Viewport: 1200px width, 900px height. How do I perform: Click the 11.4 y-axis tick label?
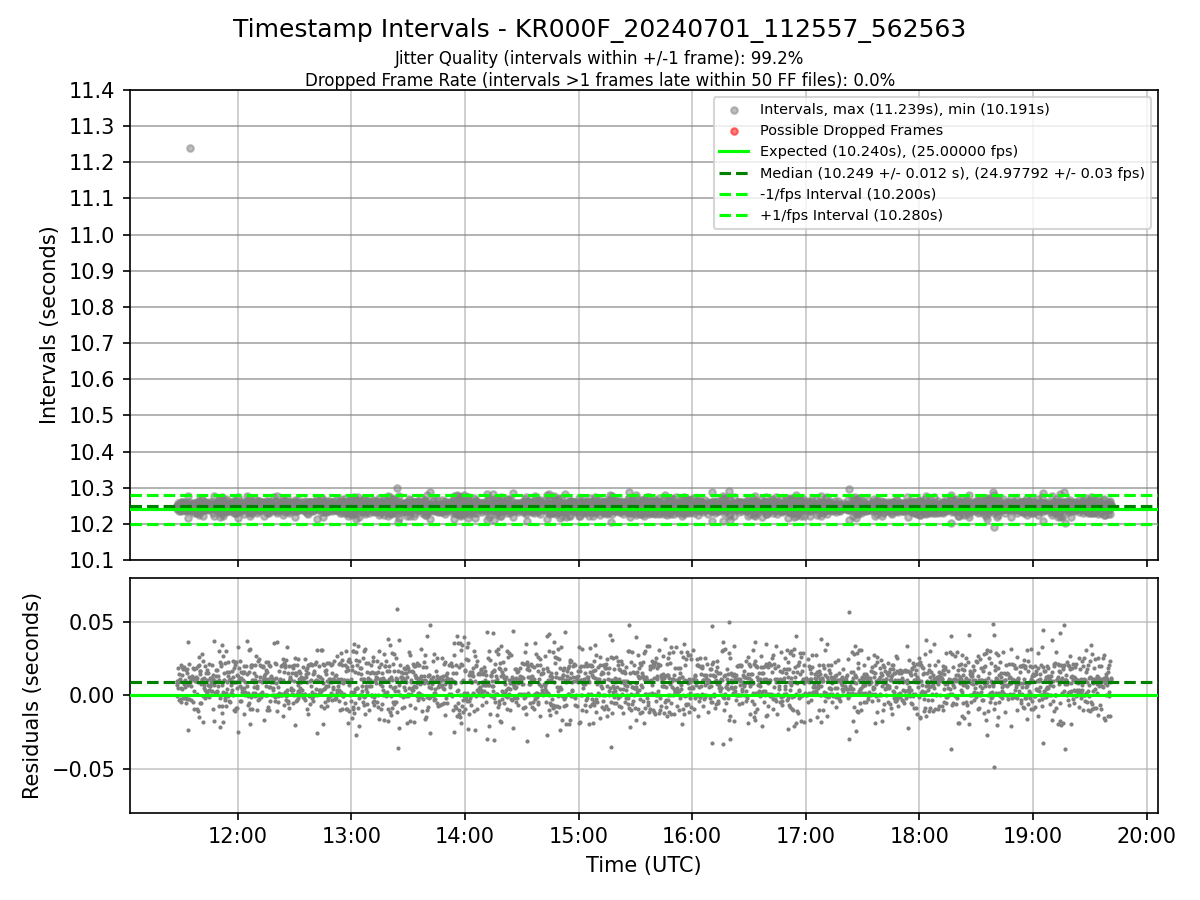click(x=94, y=90)
